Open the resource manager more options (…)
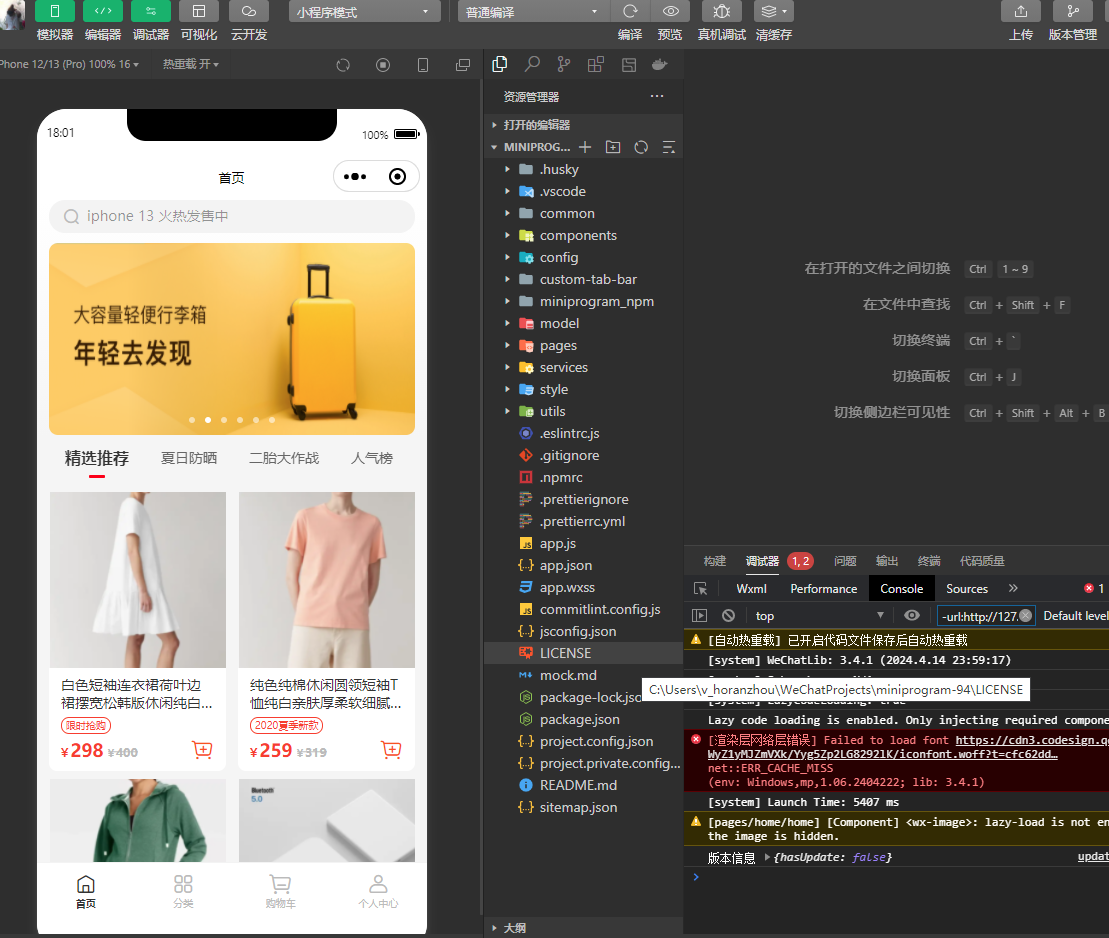The height and width of the screenshot is (938, 1109). pos(657,96)
